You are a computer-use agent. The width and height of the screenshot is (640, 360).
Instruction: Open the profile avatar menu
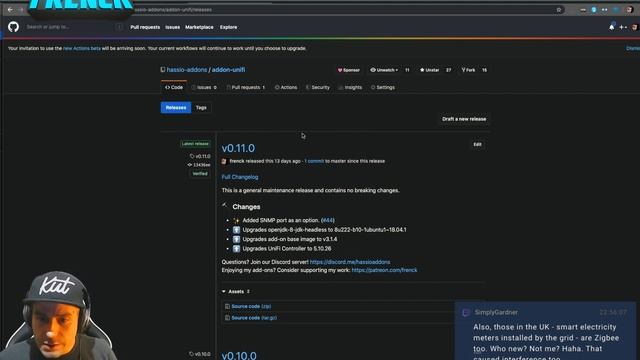pyautogui.click(x=634, y=27)
